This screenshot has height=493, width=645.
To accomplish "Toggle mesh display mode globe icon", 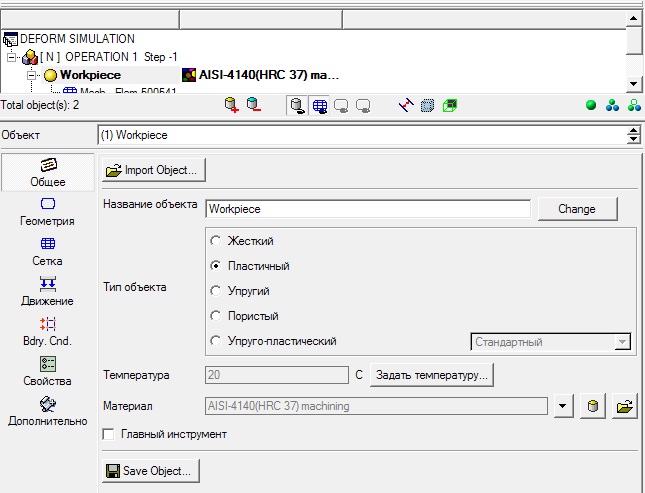I will point(320,106).
